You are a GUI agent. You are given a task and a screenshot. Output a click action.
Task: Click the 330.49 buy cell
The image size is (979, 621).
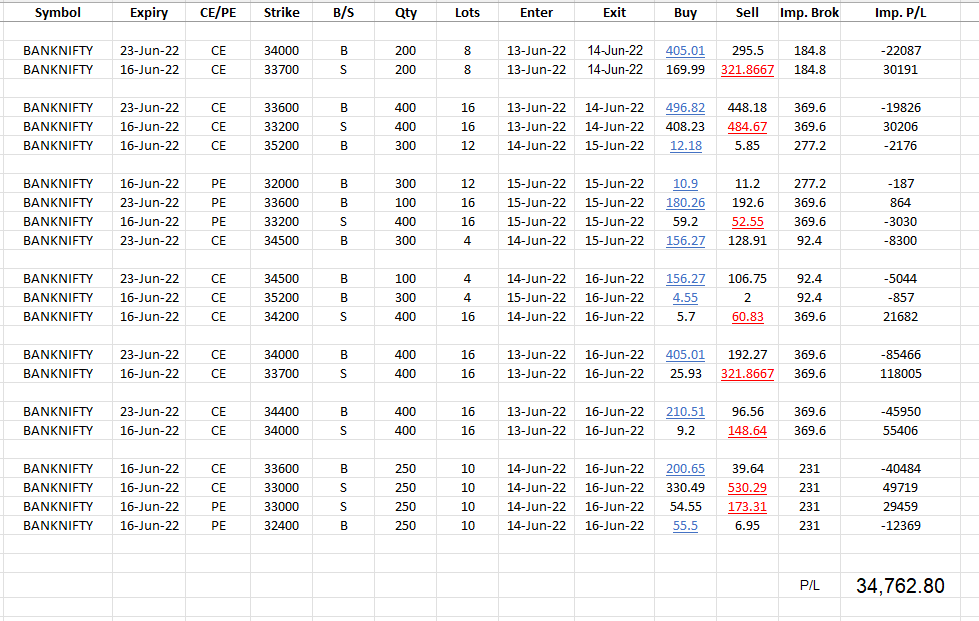click(x=685, y=487)
